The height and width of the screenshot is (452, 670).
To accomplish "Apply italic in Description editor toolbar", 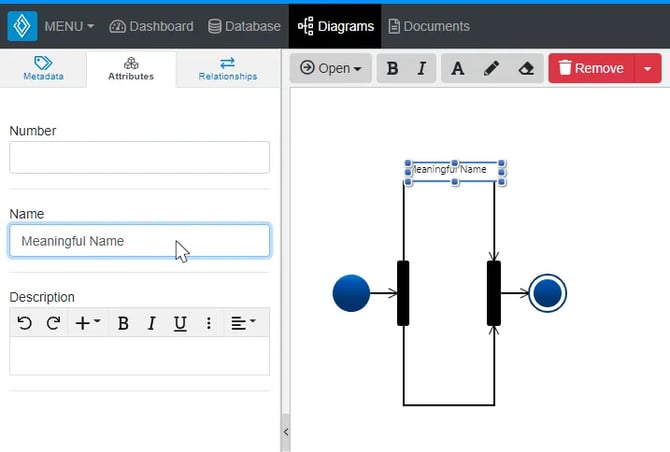I will (x=151, y=323).
